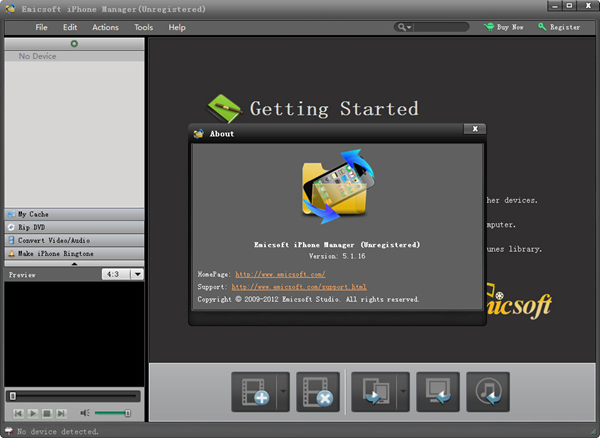Open the emicsoft.com HomePage link
The height and width of the screenshot is (438, 600).
tap(280, 274)
